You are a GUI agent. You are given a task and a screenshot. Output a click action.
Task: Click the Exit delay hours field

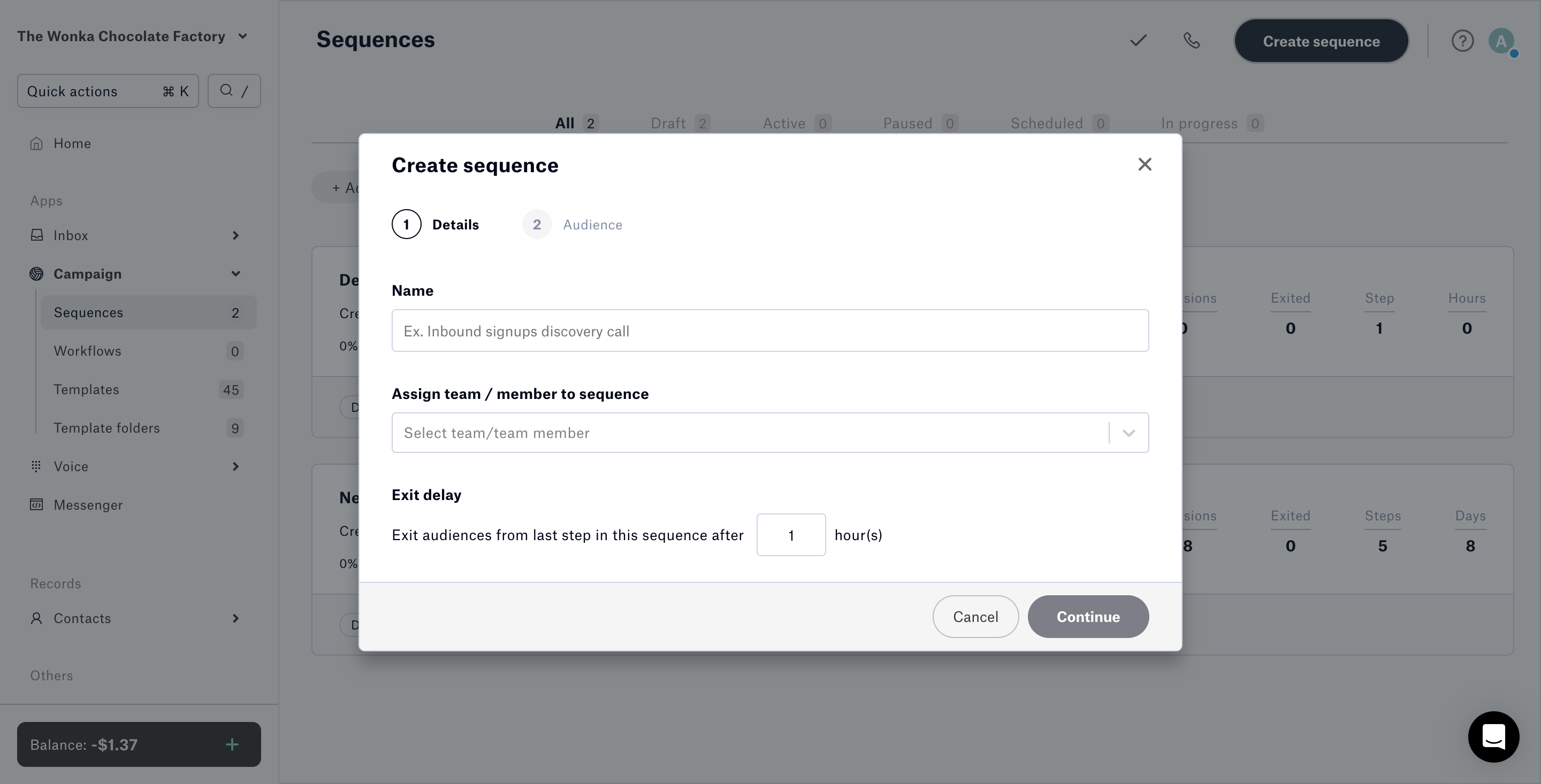pos(791,535)
